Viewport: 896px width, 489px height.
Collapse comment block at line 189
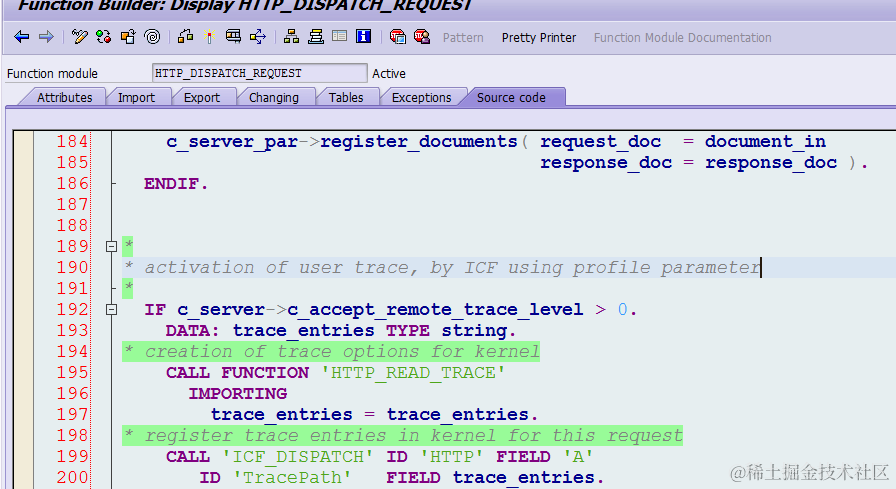tap(111, 247)
